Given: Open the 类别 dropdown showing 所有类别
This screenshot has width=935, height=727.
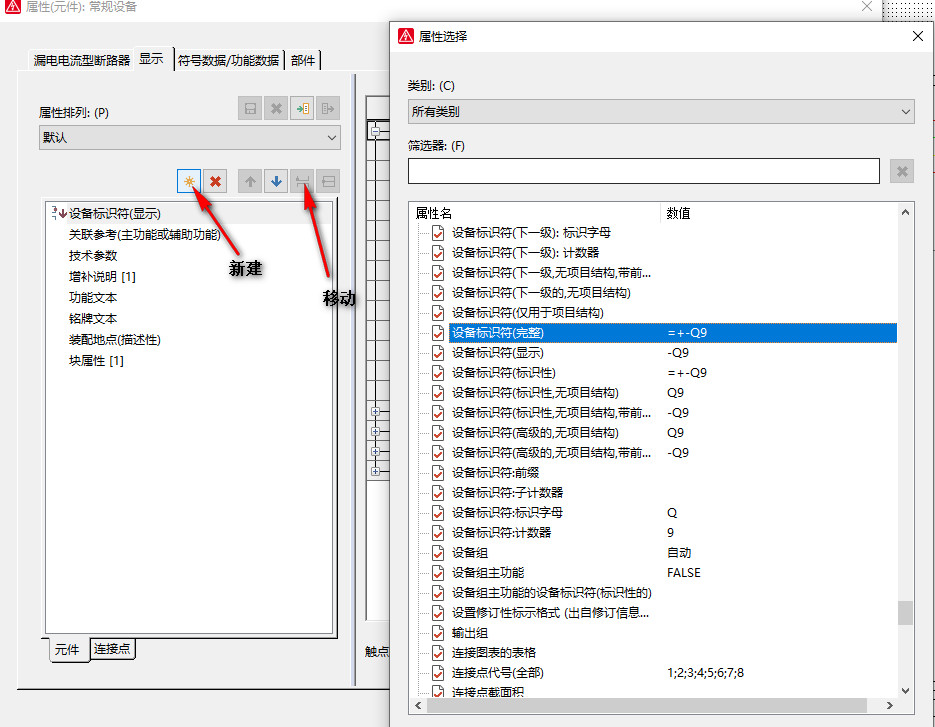Looking at the screenshot, I should click(660, 111).
